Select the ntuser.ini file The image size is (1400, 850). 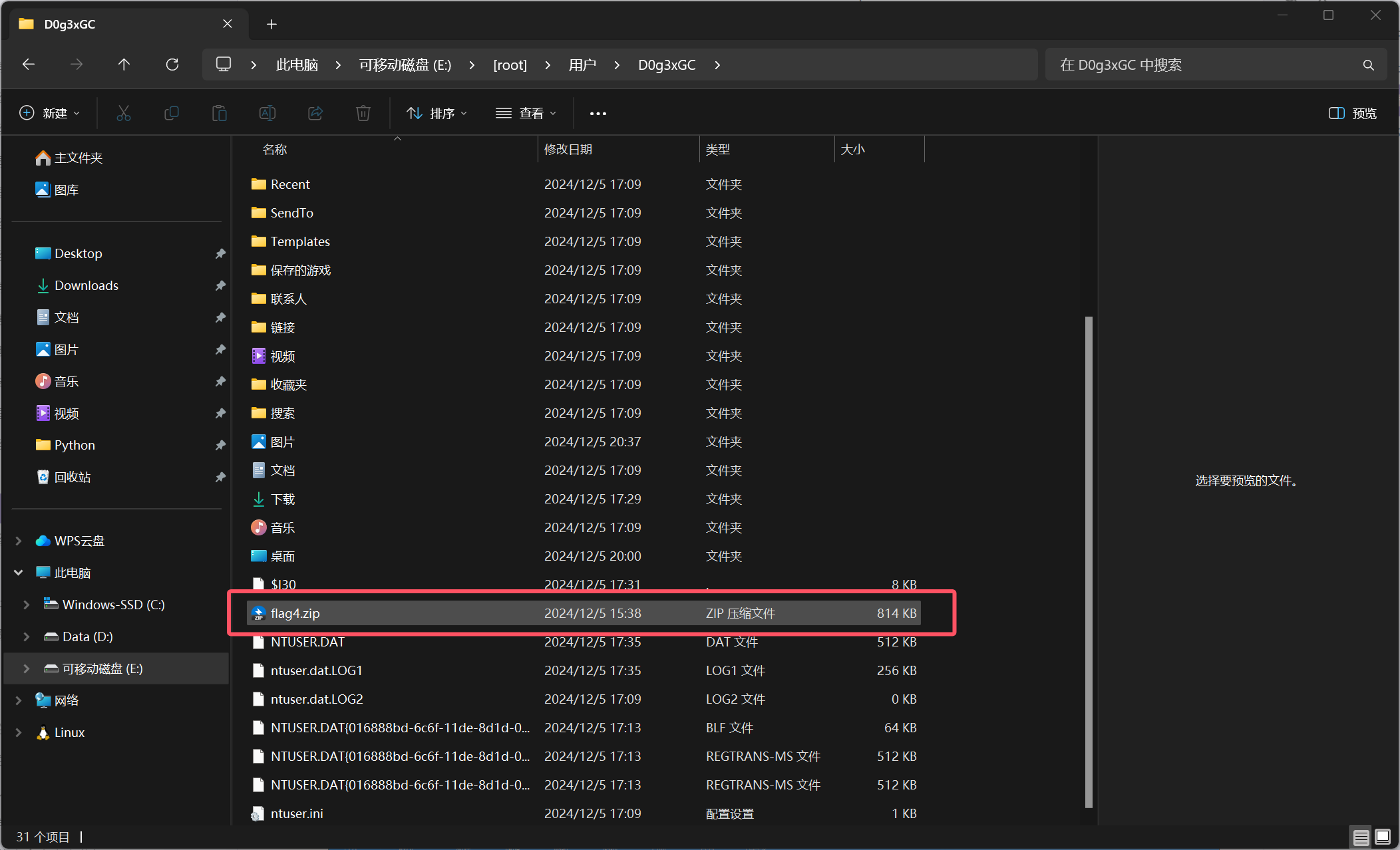584,813
